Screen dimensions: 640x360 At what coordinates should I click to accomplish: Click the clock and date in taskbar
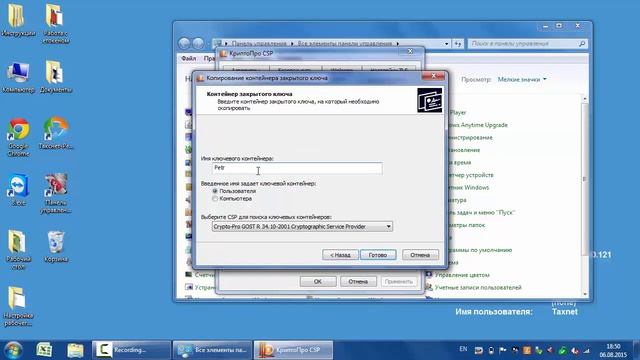coord(613,350)
